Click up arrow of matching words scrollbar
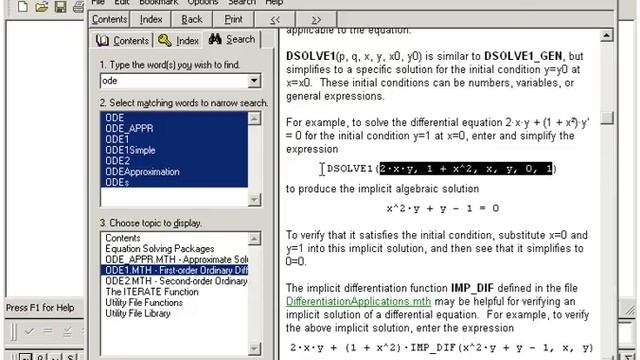This screenshot has height=360, width=640. click(254, 119)
